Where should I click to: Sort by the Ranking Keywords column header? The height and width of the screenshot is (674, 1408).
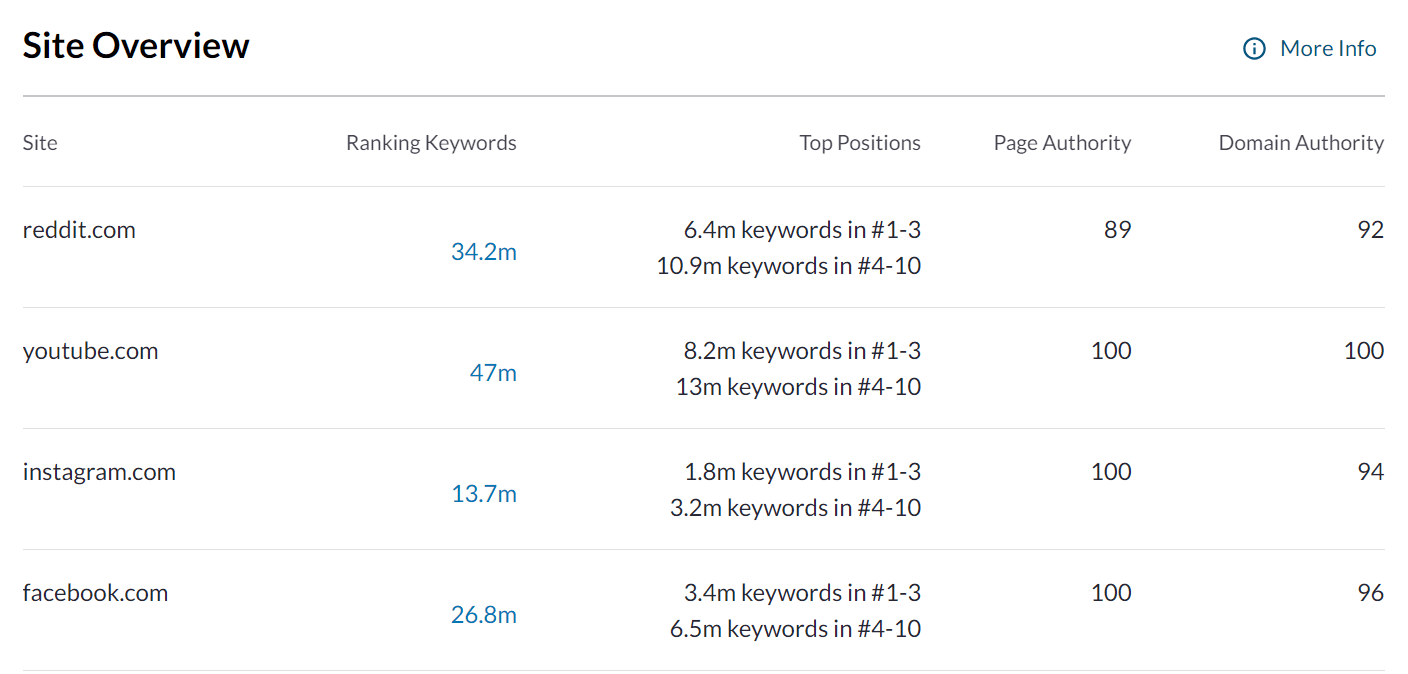(431, 142)
